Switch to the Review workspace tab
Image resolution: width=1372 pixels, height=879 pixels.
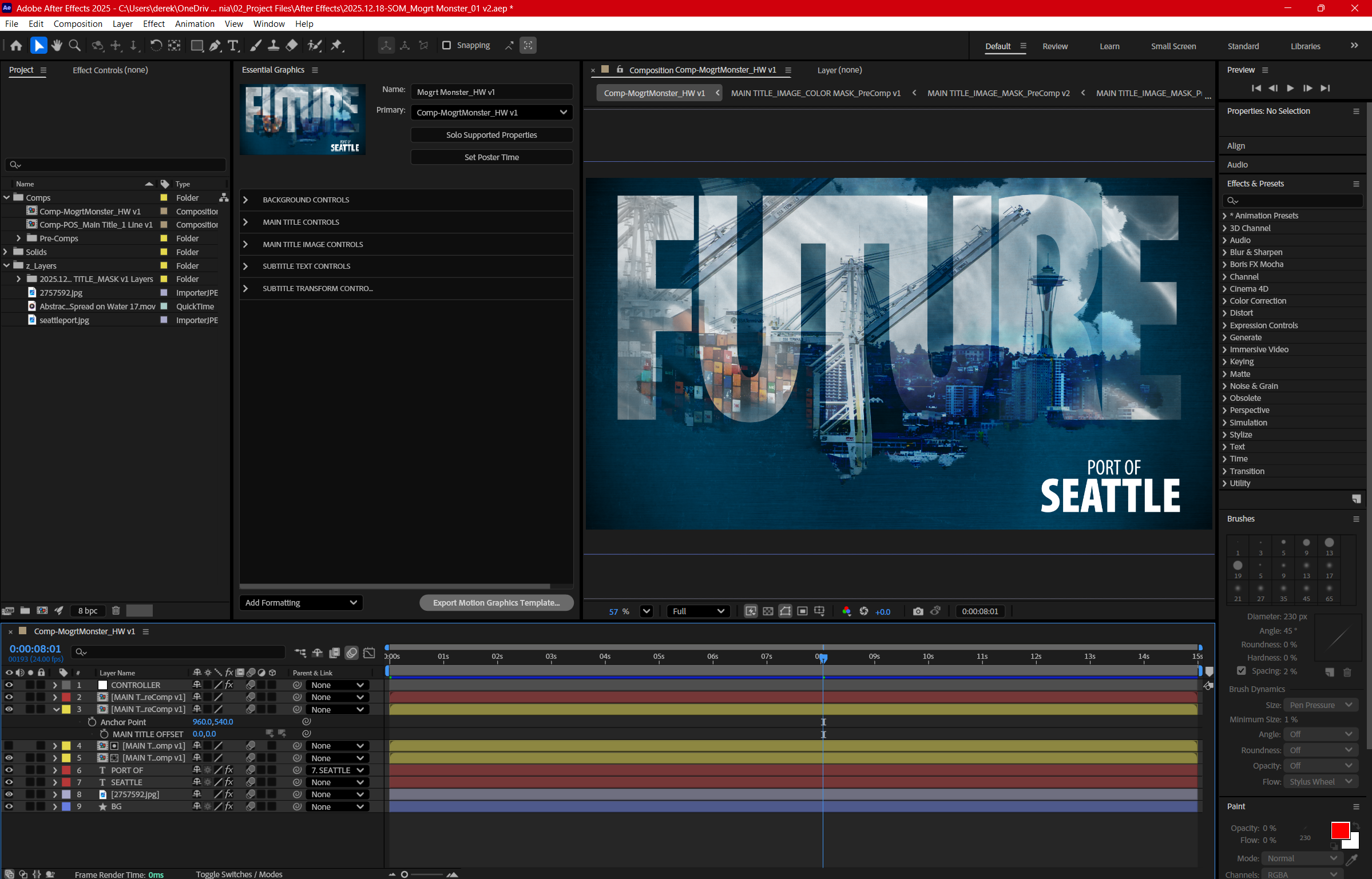1054,46
